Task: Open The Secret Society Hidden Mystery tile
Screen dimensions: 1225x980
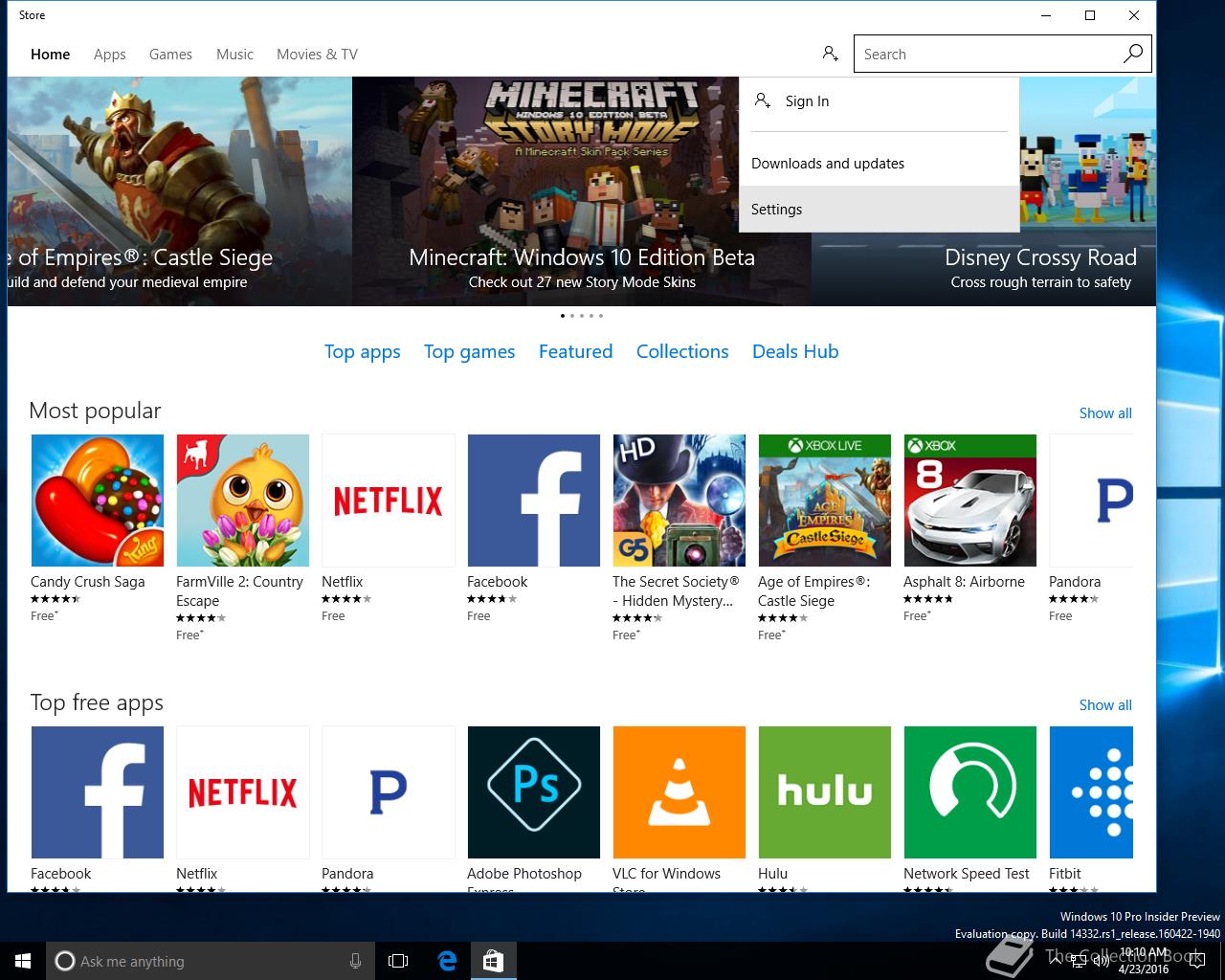Action: coord(679,501)
